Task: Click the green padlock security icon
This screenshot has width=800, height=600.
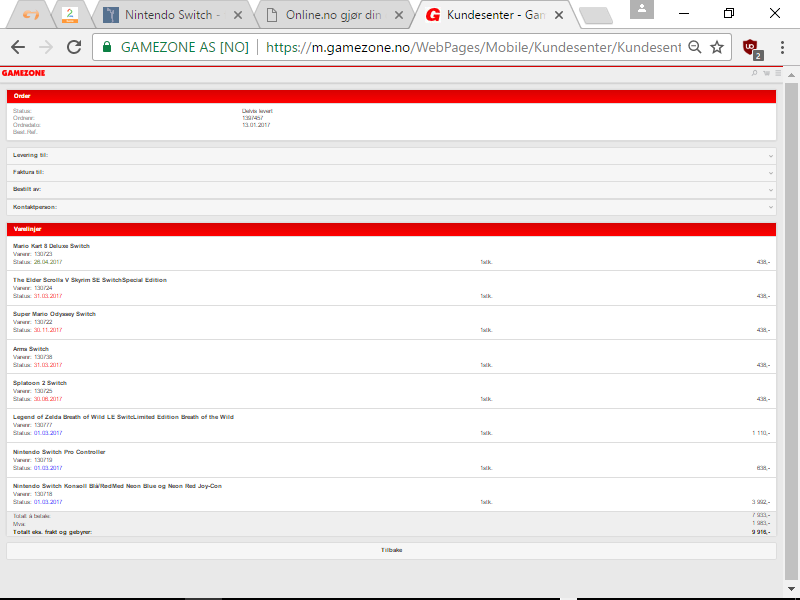Action: click(107, 47)
